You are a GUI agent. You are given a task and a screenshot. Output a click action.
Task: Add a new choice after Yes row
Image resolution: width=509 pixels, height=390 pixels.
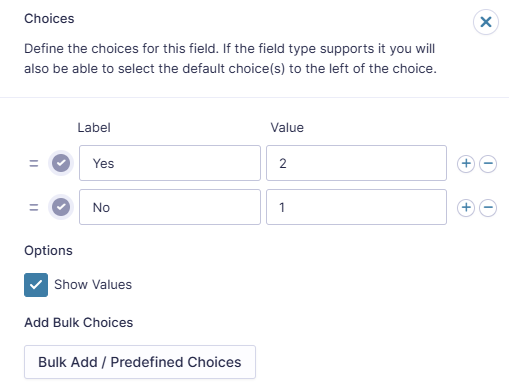[466, 164]
